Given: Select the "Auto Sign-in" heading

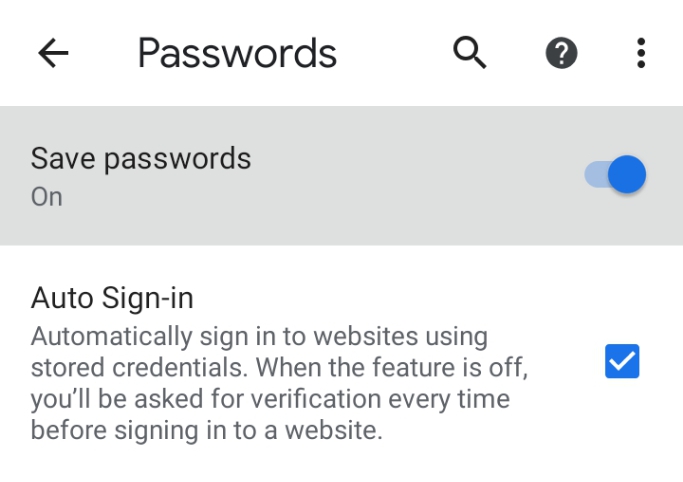Looking at the screenshot, I should 112,299.
